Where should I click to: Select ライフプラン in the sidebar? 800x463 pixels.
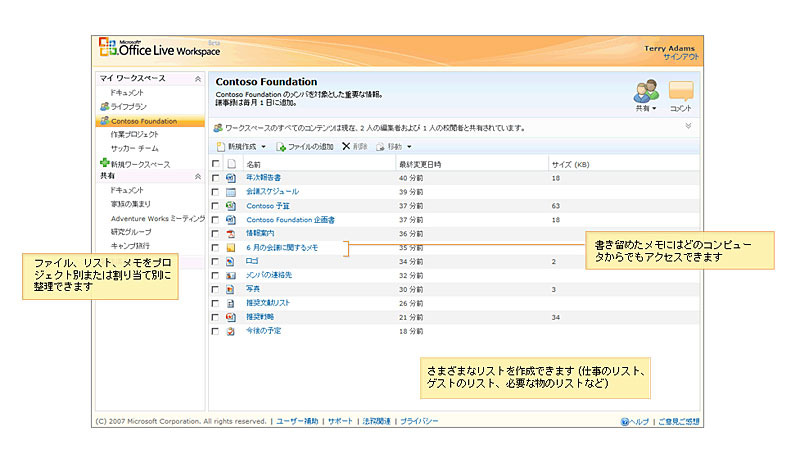click(129, 106)
